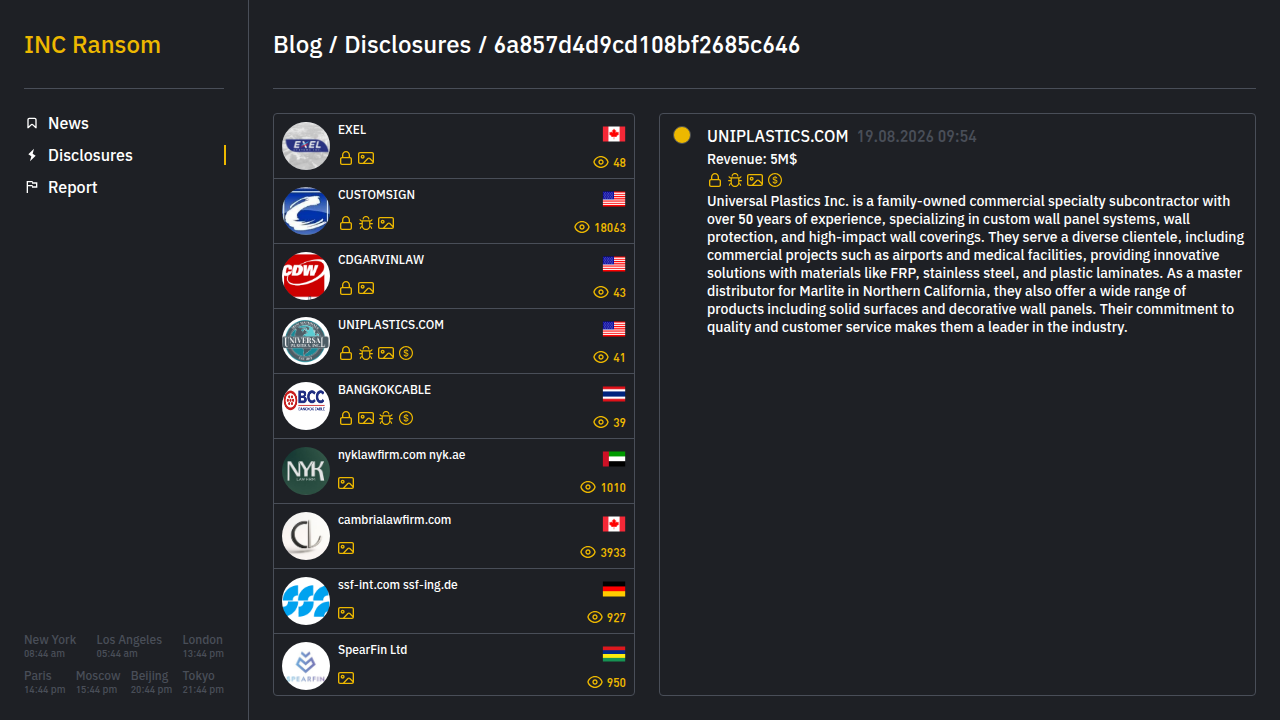Screen dimensions: 1280x720
Task: Select the 'ssf-int.com ssf-ing.de' entry name
Action: [398, 585]
